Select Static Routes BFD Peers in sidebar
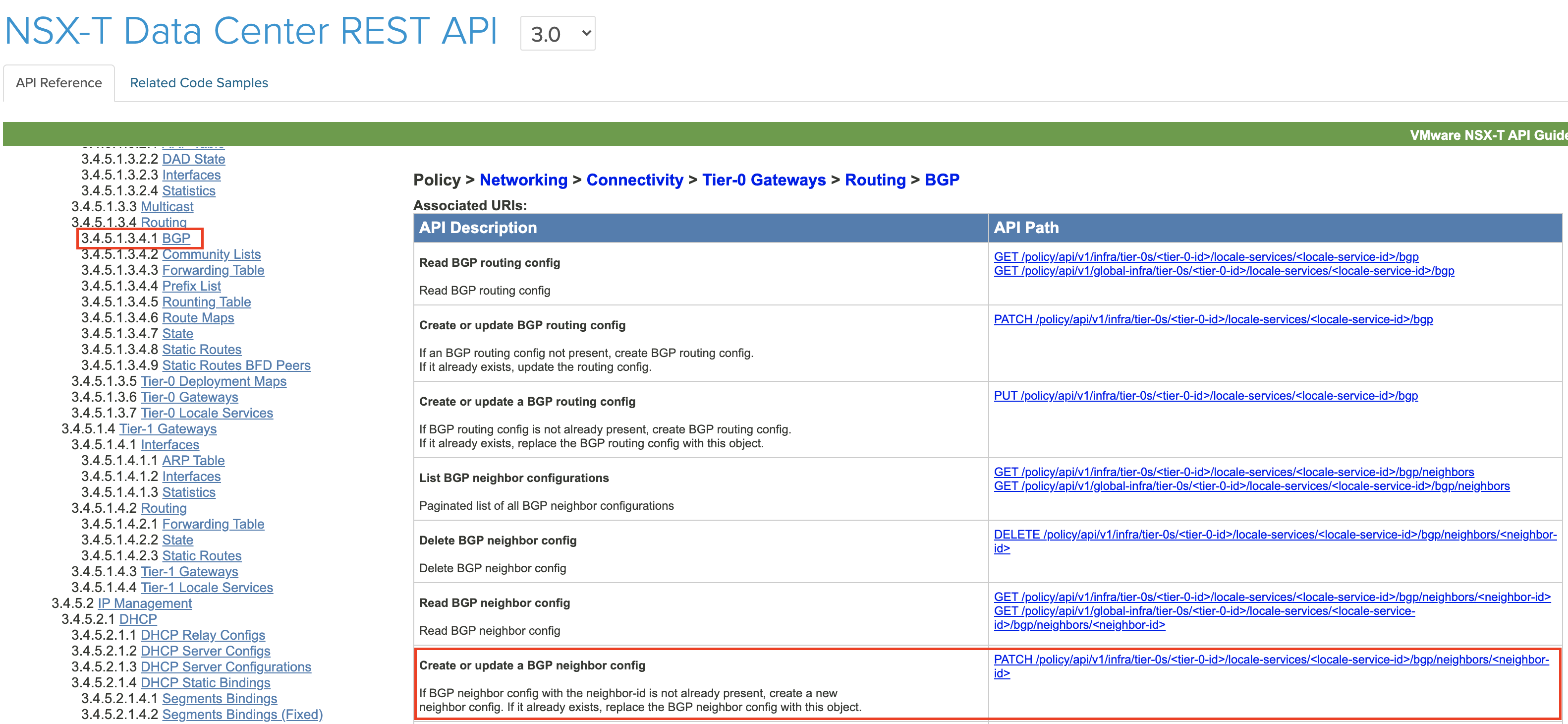This screenshot has width=1568, height=724. pyautogui.click(x=236, y=365)
